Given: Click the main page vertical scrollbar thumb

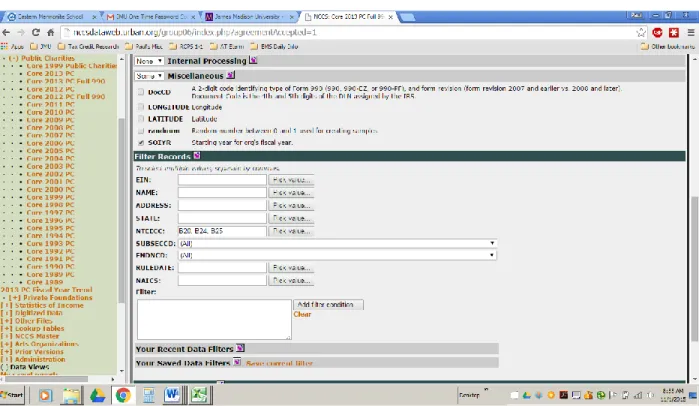Looking at the screenshot, I should (x=695, y=269).
